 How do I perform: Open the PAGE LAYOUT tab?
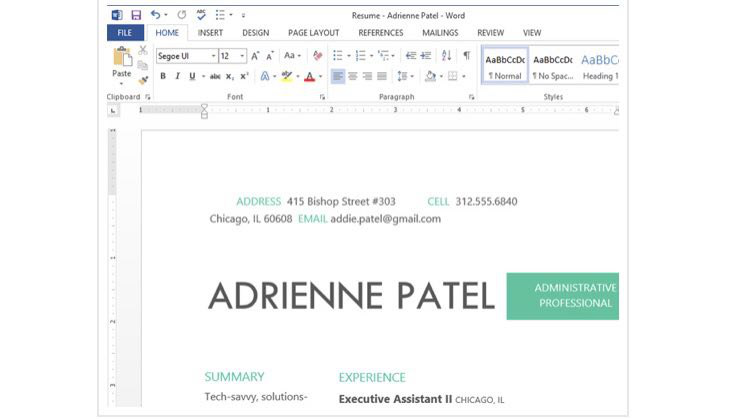pos(313,33)
